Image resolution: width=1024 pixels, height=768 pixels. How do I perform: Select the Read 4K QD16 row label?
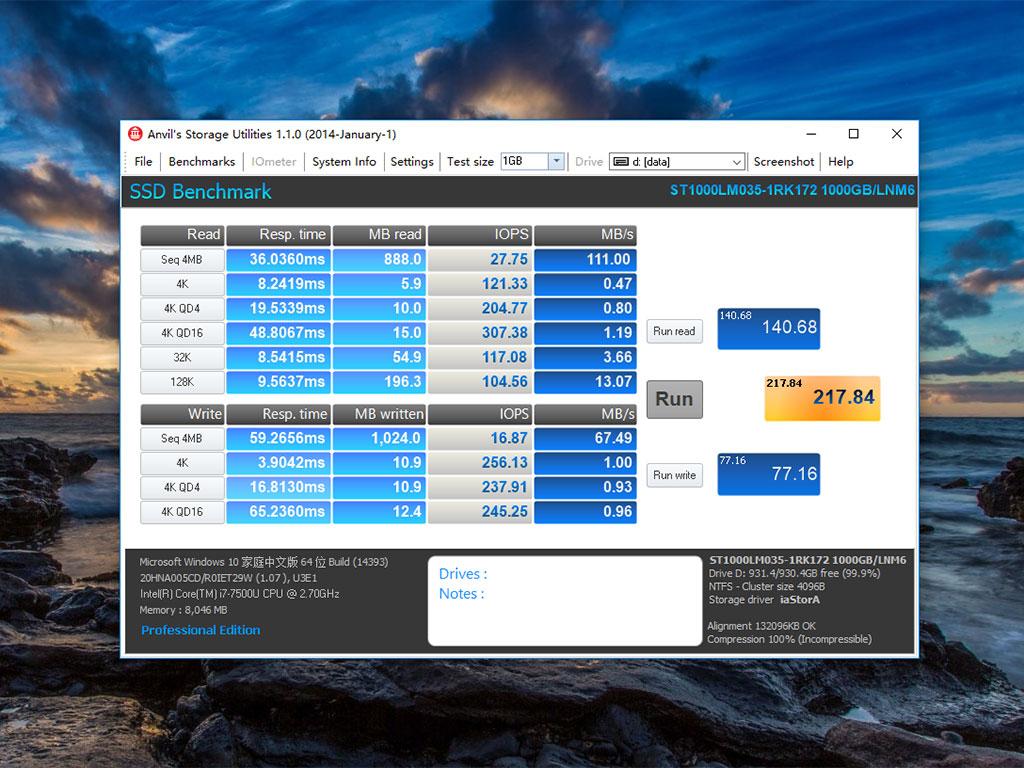182,333
